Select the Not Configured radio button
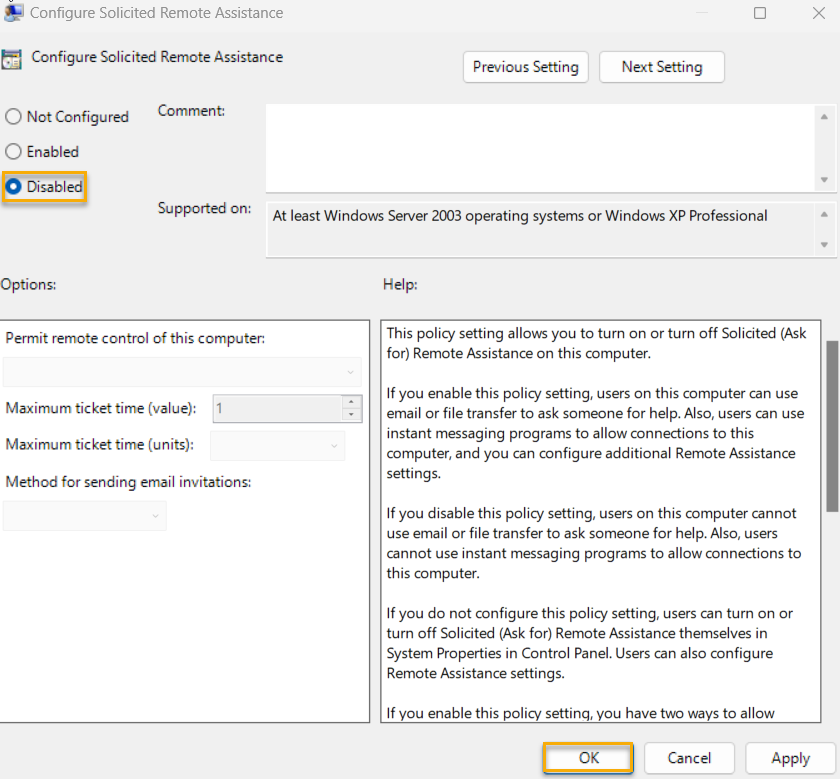This screenshot has width=840, height=779. 12,116
